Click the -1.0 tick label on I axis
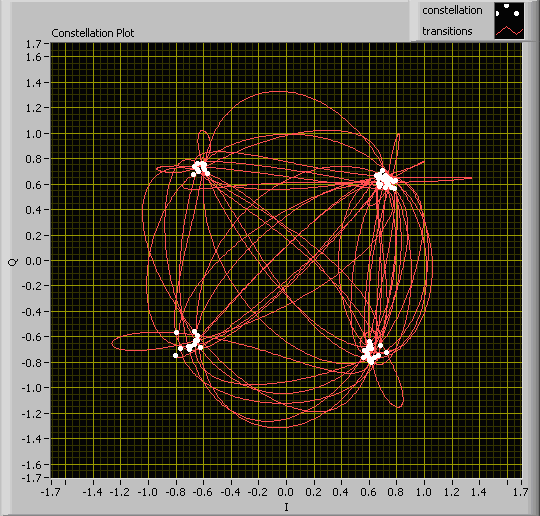 147,492
